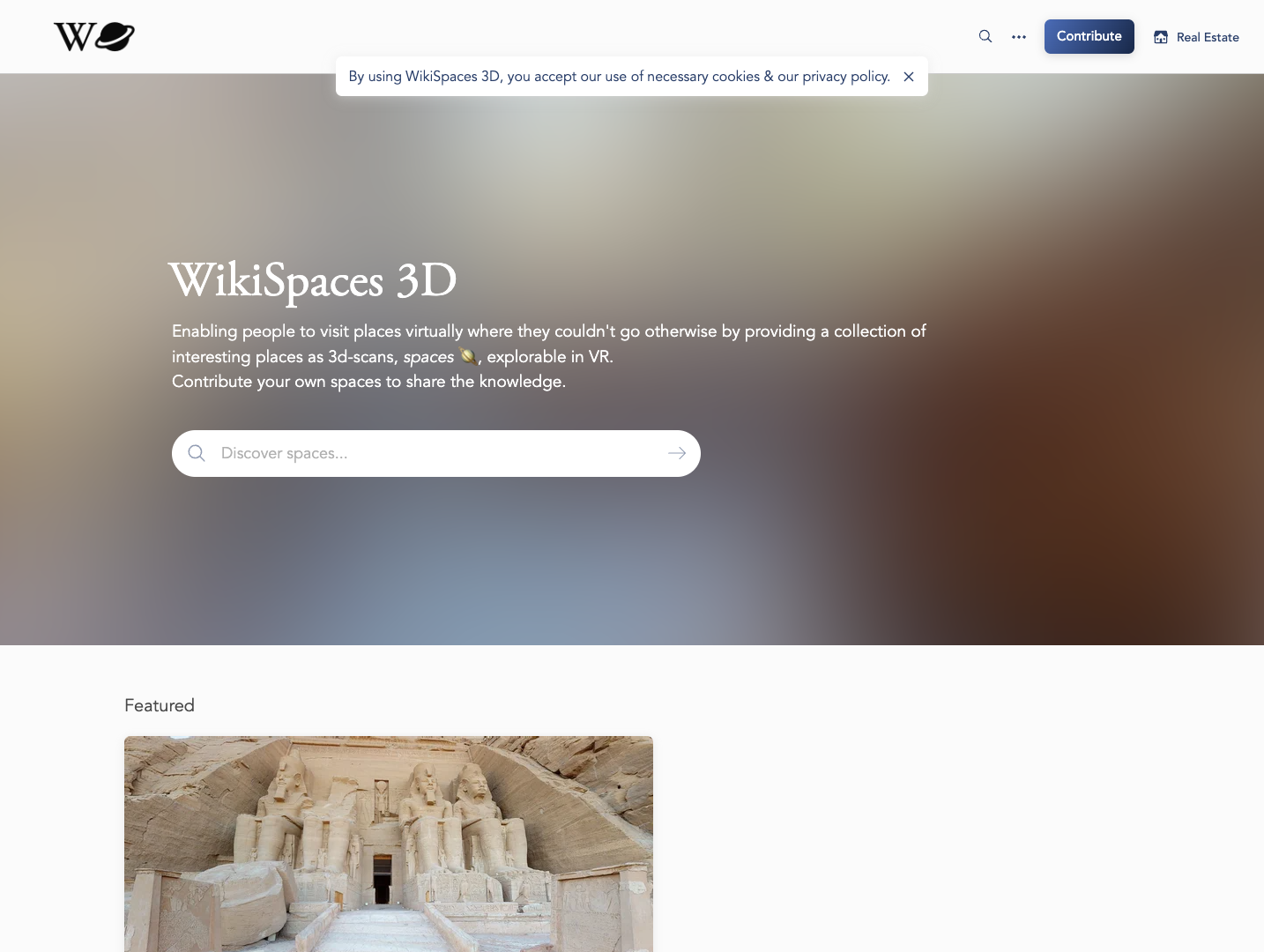Dismiss the cookie consent notice
Screen dimensions: 1264x952
pyautogui.click(x=909, y=77)
